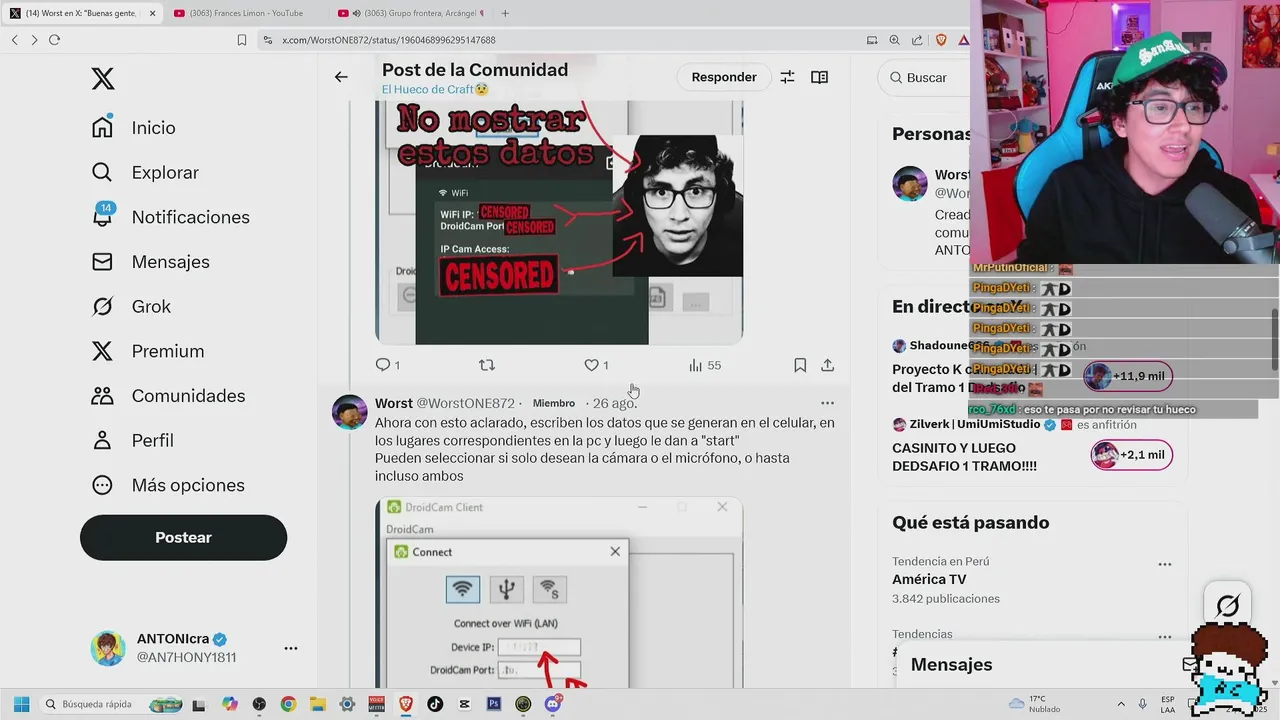Open @WorstONE872 handle link
The width and height of the screenshot is (1280, 720).
pyautogui.click(x=465, y=403)
